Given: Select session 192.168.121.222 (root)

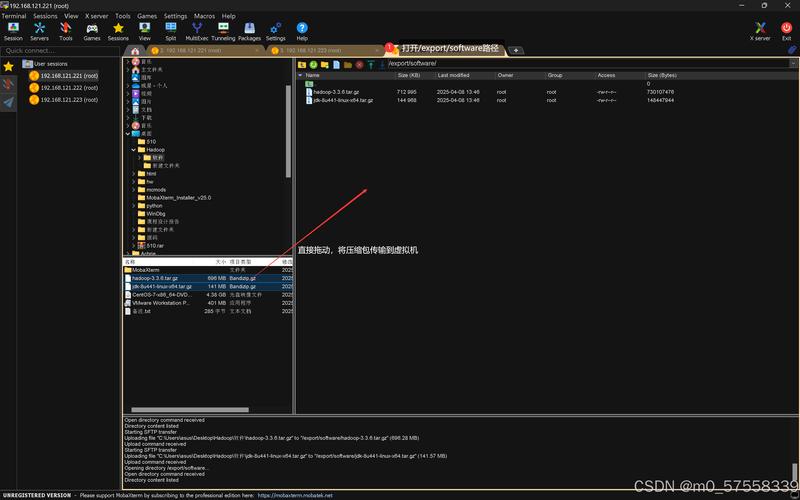Looking at the screenshot, I should [x=63, y=88].
